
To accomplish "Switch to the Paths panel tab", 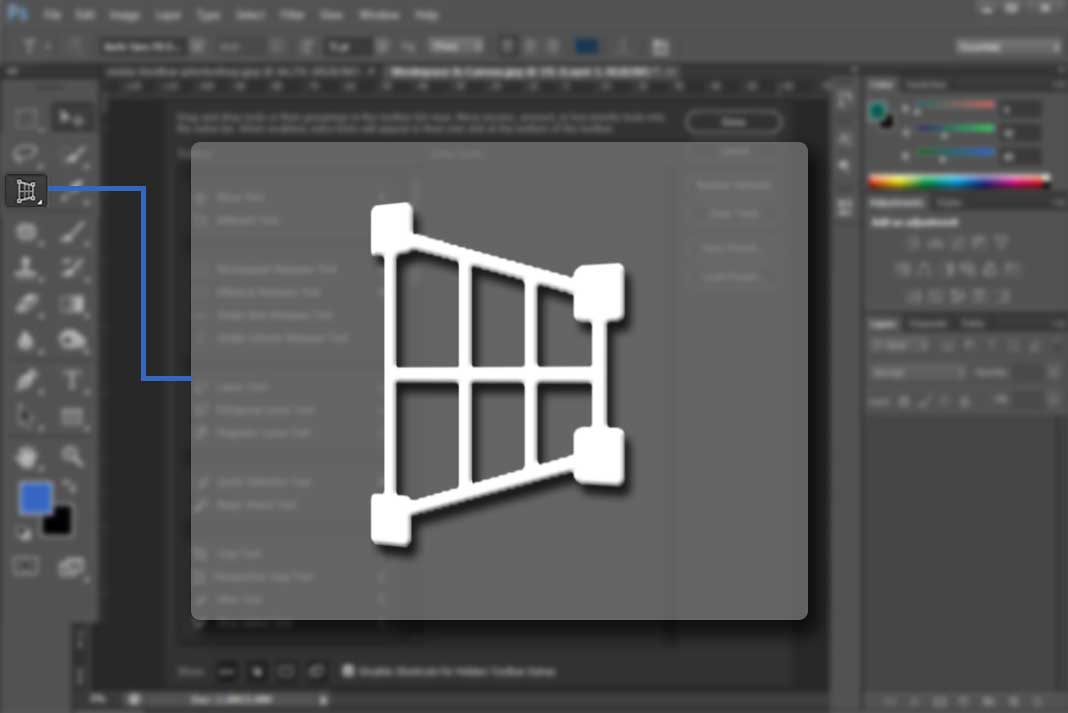I will click(x=972, y=323).
